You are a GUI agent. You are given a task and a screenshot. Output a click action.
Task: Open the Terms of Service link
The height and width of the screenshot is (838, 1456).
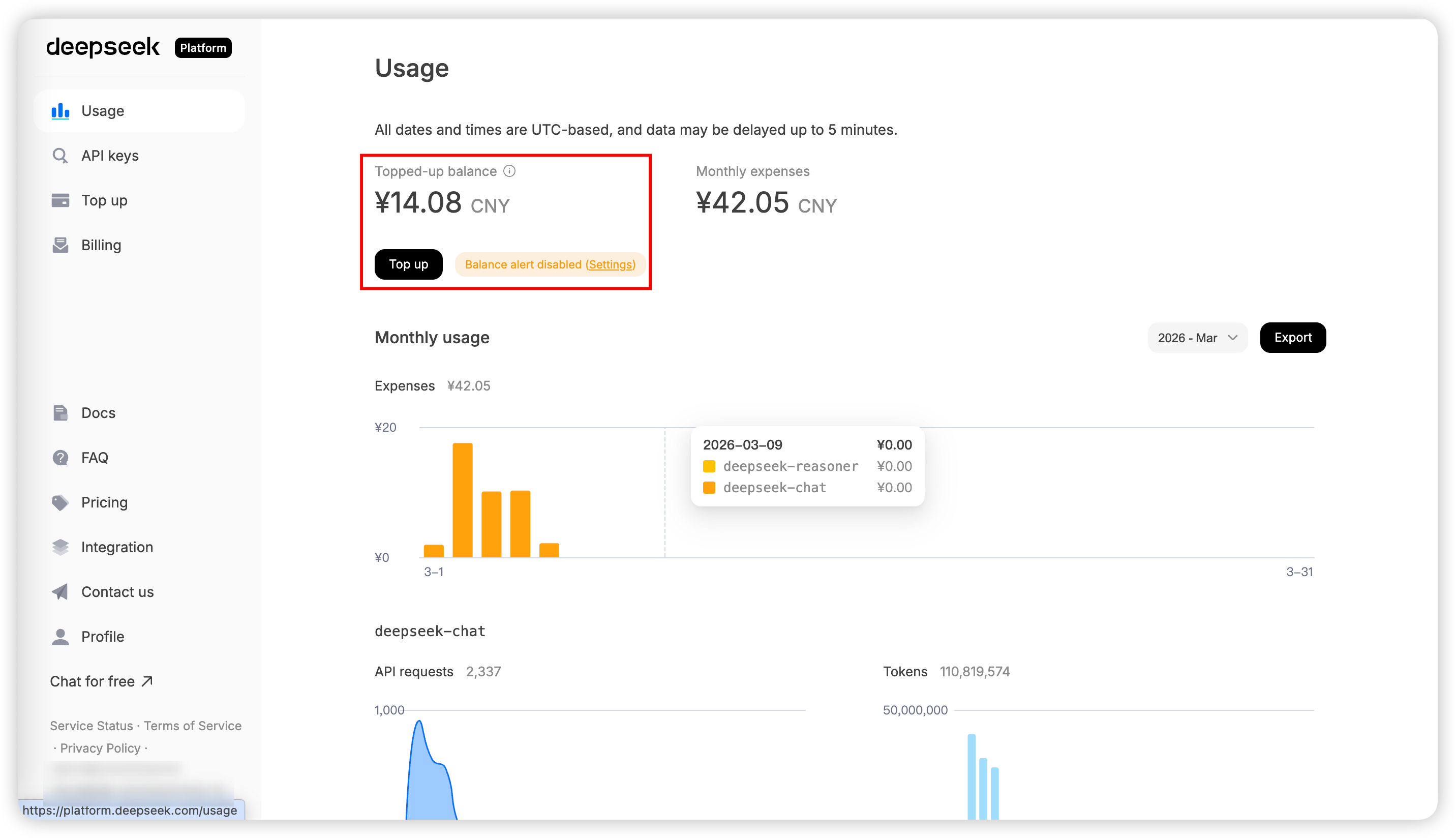(193, 726)
